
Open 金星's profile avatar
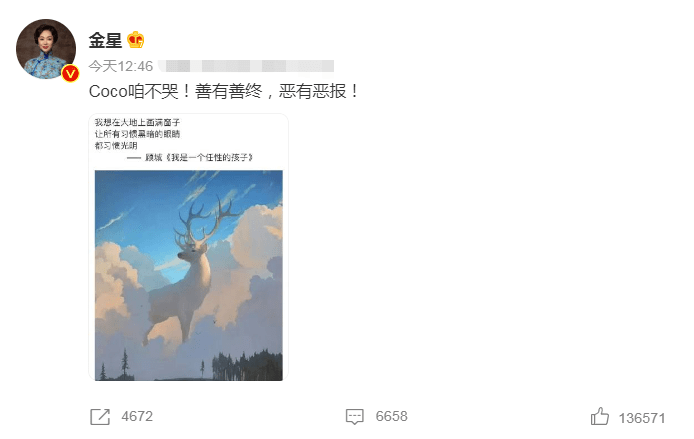[46, 49]
